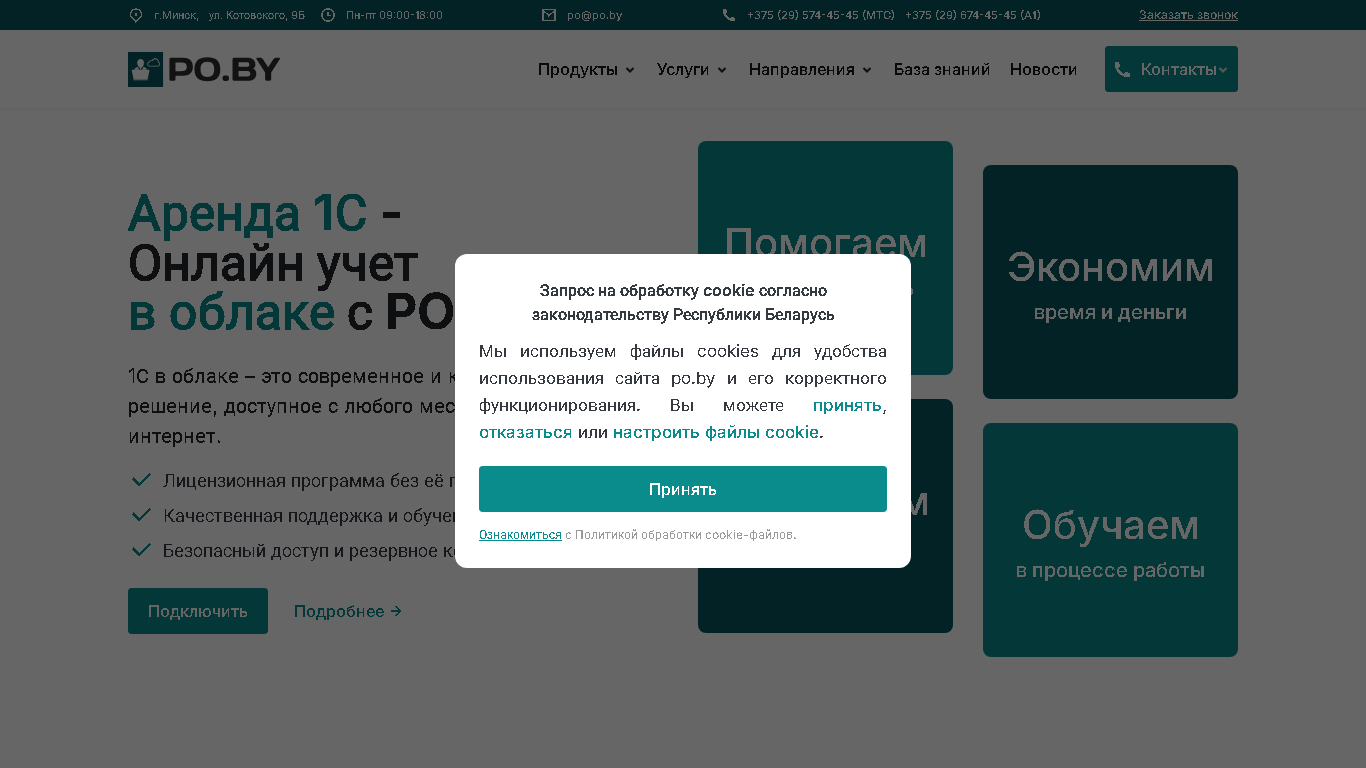This screenshot has height=768, width=1366.
Task: Call the A1 number +375 (29) 674-45-45
Action: coord(973,15)
